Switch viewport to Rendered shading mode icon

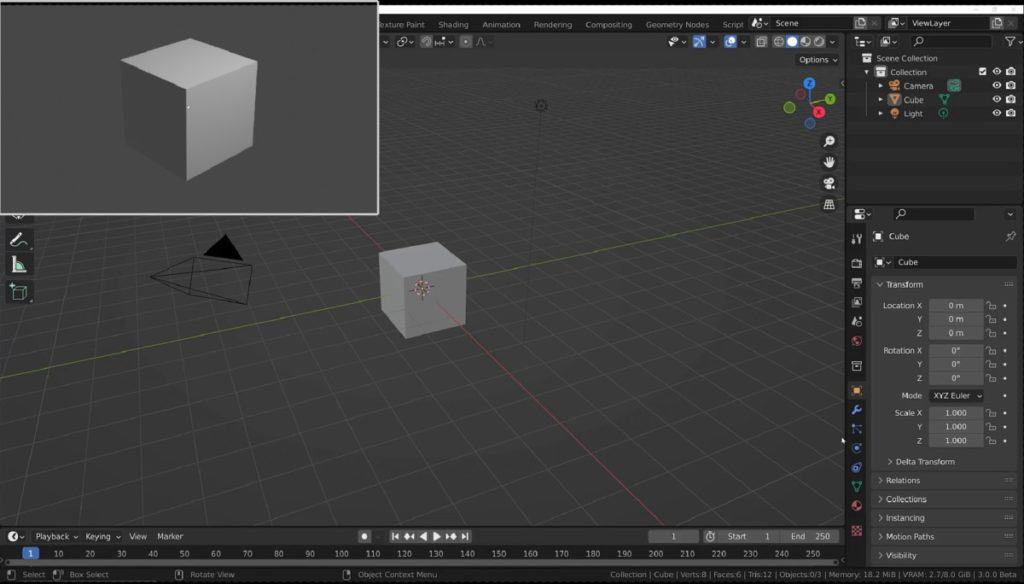point(818,41)
